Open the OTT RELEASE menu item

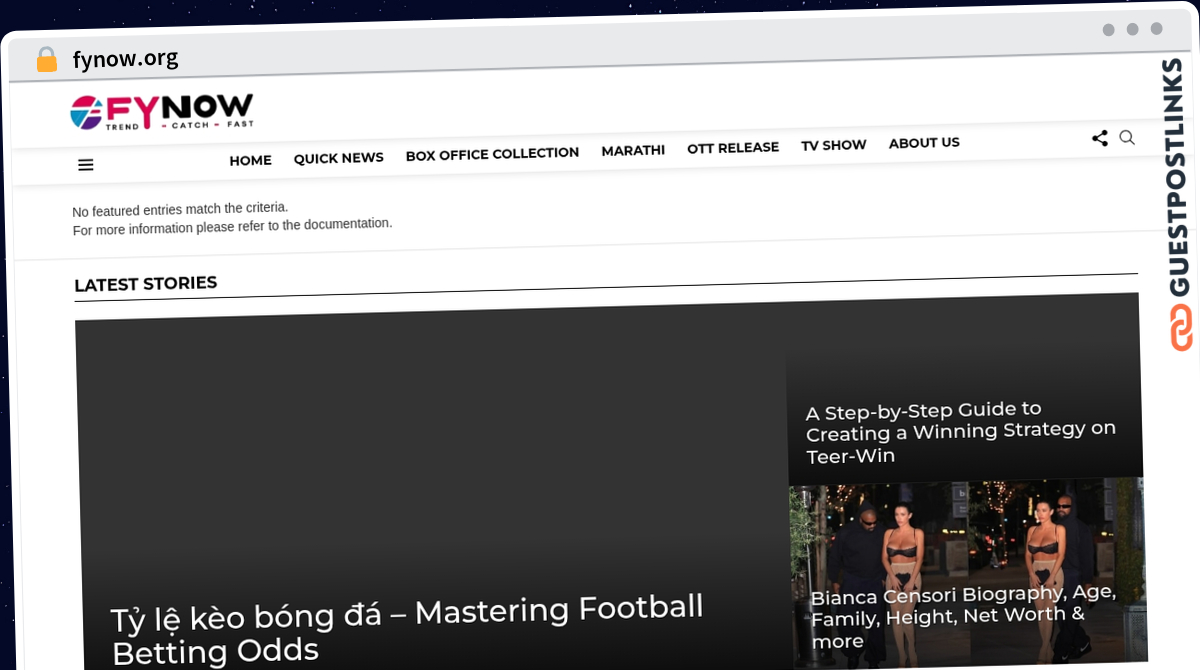[733, 148]
